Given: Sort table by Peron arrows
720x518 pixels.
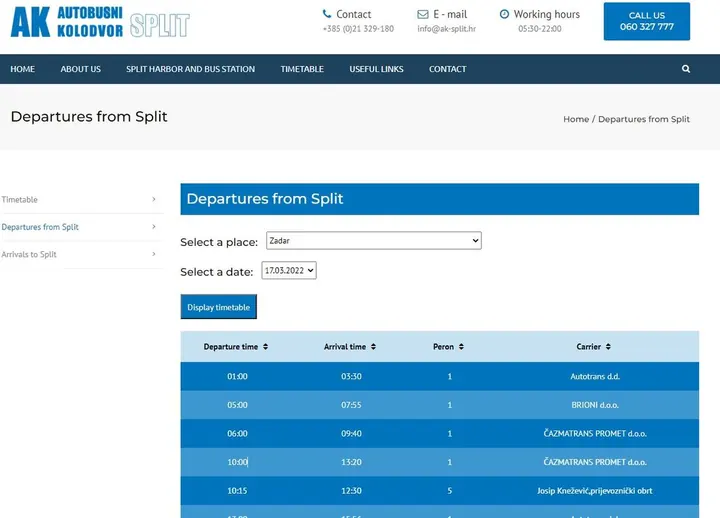Looking at the screenshot, I should pyautogui.click(x=461, y=347).
